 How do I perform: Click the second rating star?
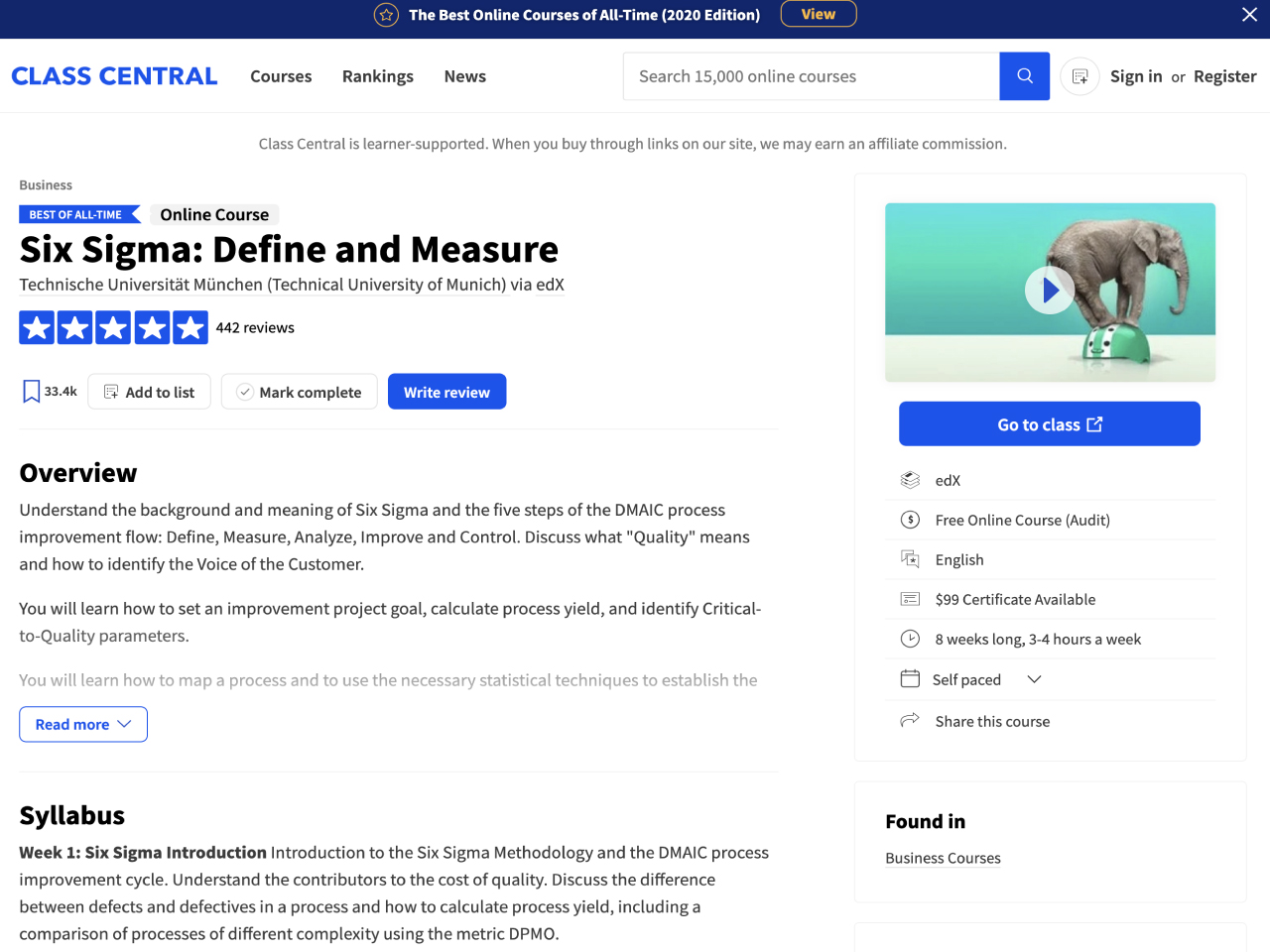(75, 328)
